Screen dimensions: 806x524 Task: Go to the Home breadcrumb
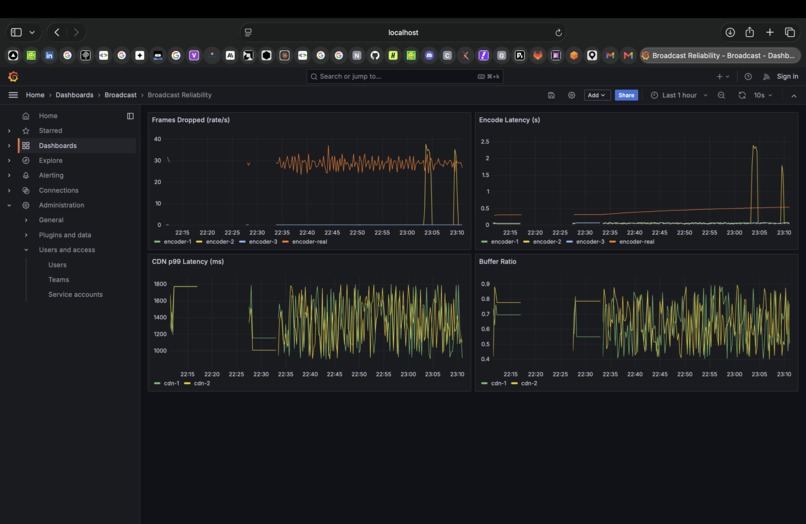pos(35,95)
